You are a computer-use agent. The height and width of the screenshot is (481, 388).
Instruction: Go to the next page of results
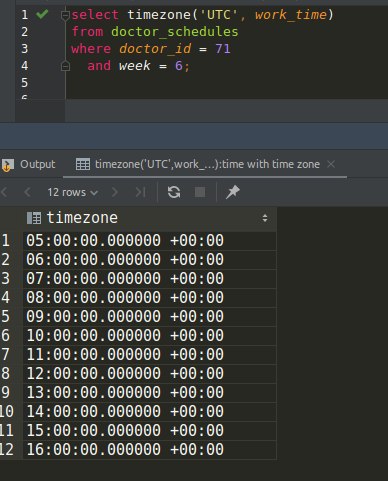(x=115, y=192)
